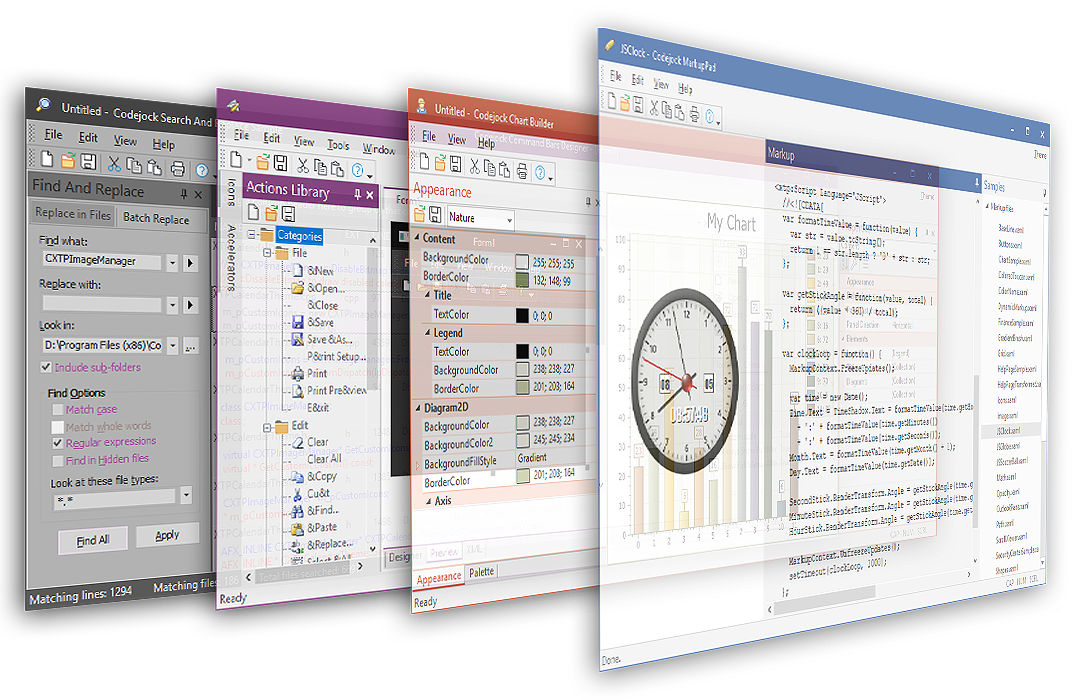Image resolution: width=1075 pixels, height=700 pixels.
Task: Toggle Match whole words checkbox
Action: (58, 426)
